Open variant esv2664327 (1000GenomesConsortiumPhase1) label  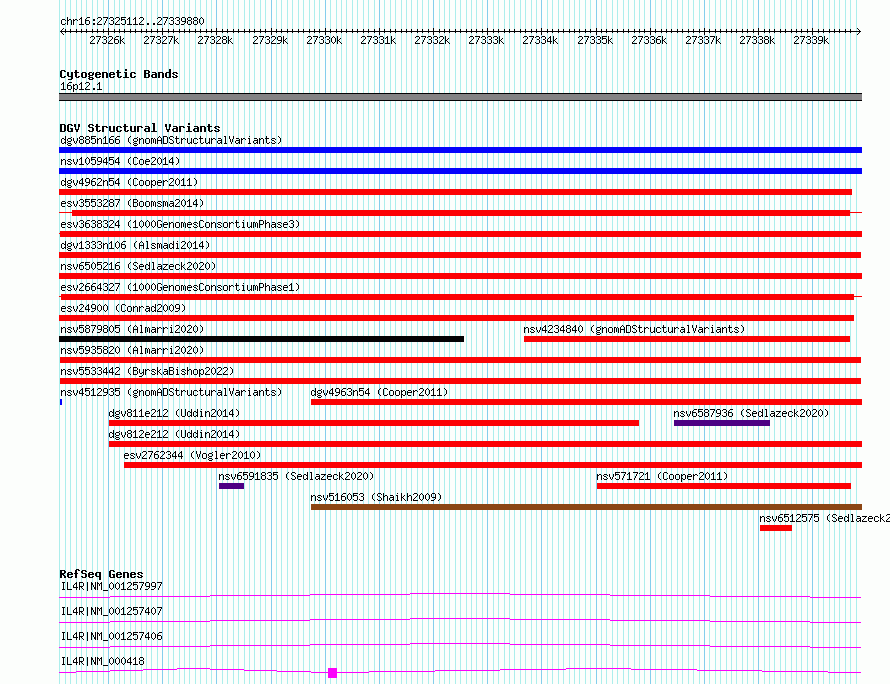(x=180, y=287)
